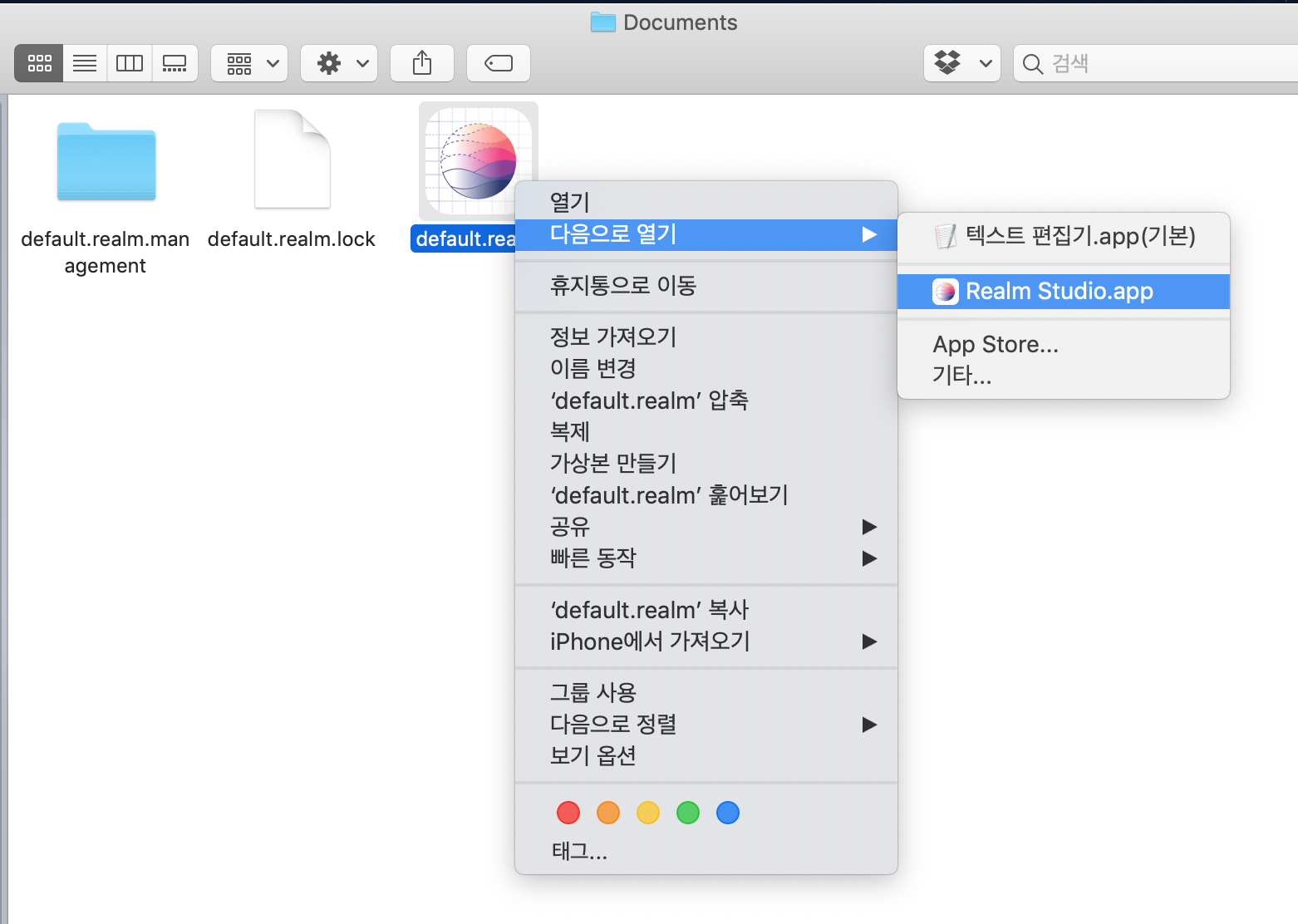Click the default.realm.lock file name
Viewport: 1298px width, 924px height.
(292, 239)
